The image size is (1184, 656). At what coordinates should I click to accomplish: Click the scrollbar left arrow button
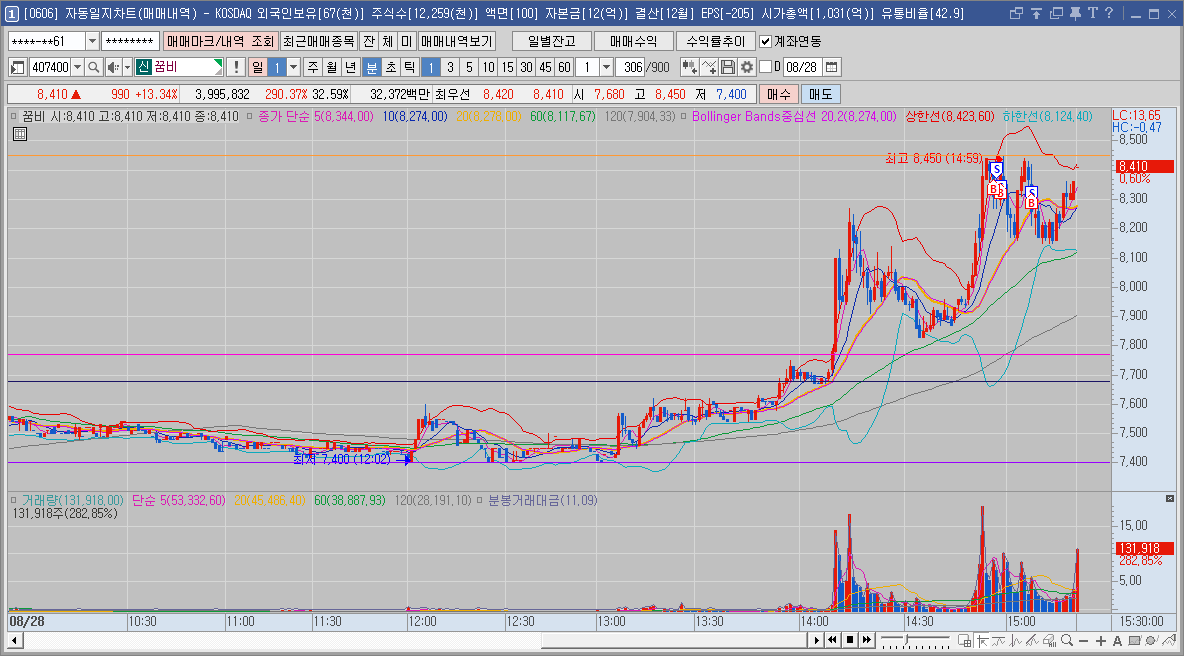(x=15, y=640)
